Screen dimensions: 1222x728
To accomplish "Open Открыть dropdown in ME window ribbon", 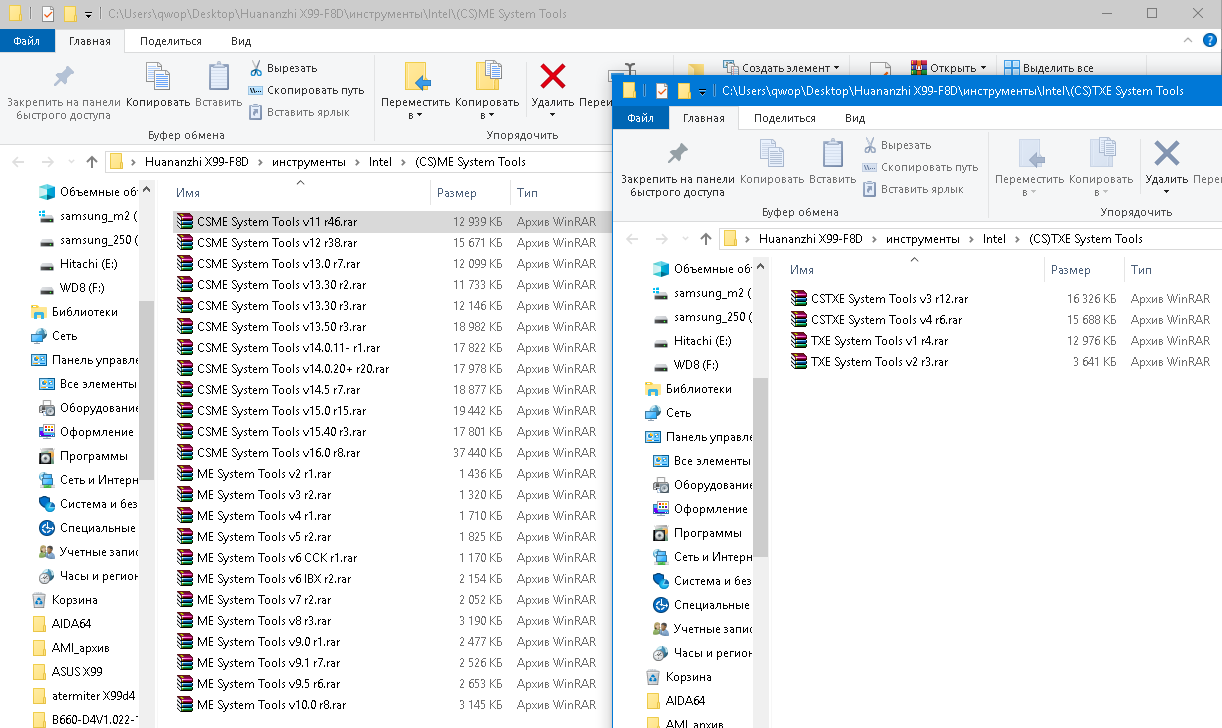I will (949, 68).
